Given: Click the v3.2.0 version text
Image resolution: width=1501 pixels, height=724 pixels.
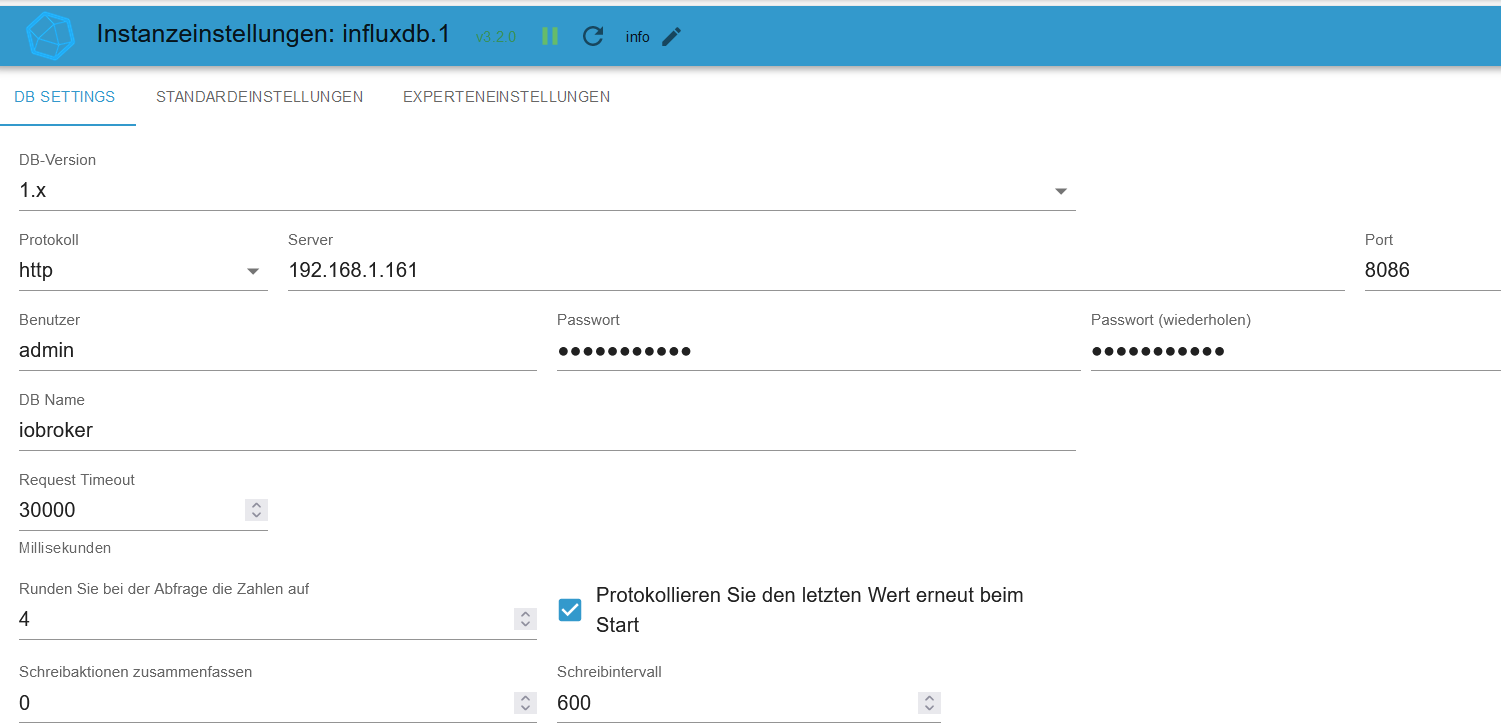Looking at the screenshot, I should click(x=496, y=37).
